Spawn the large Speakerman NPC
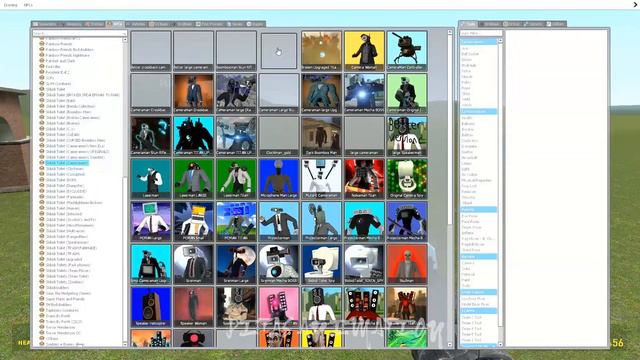The width and height of the screenshot is (640, 360). tap(407, 136)
